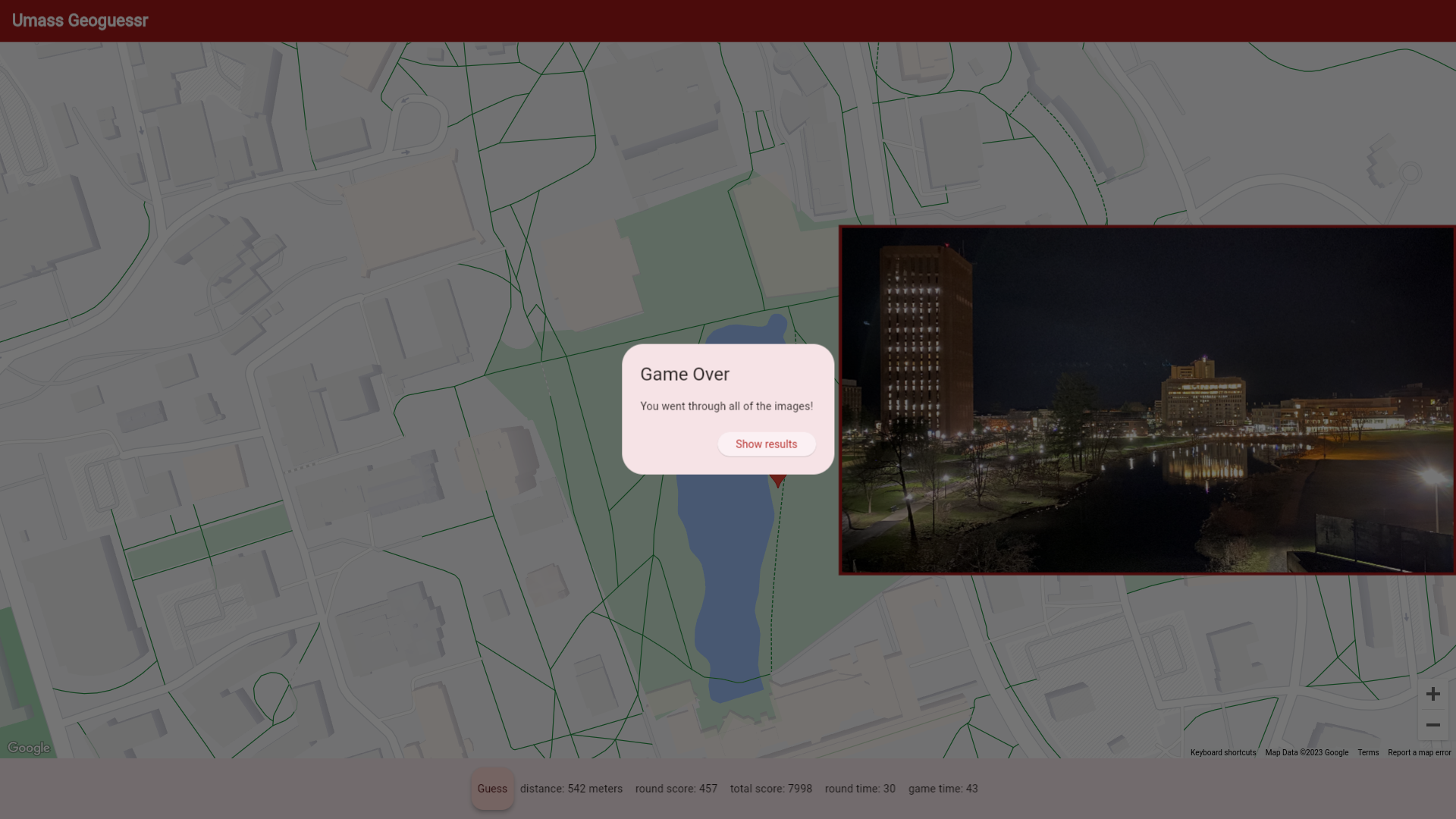Image resolution: width=1456 pixels, height=819 pixels.
Task: Click the Umass Geoguessr title
Action: [x=80, y=20]
